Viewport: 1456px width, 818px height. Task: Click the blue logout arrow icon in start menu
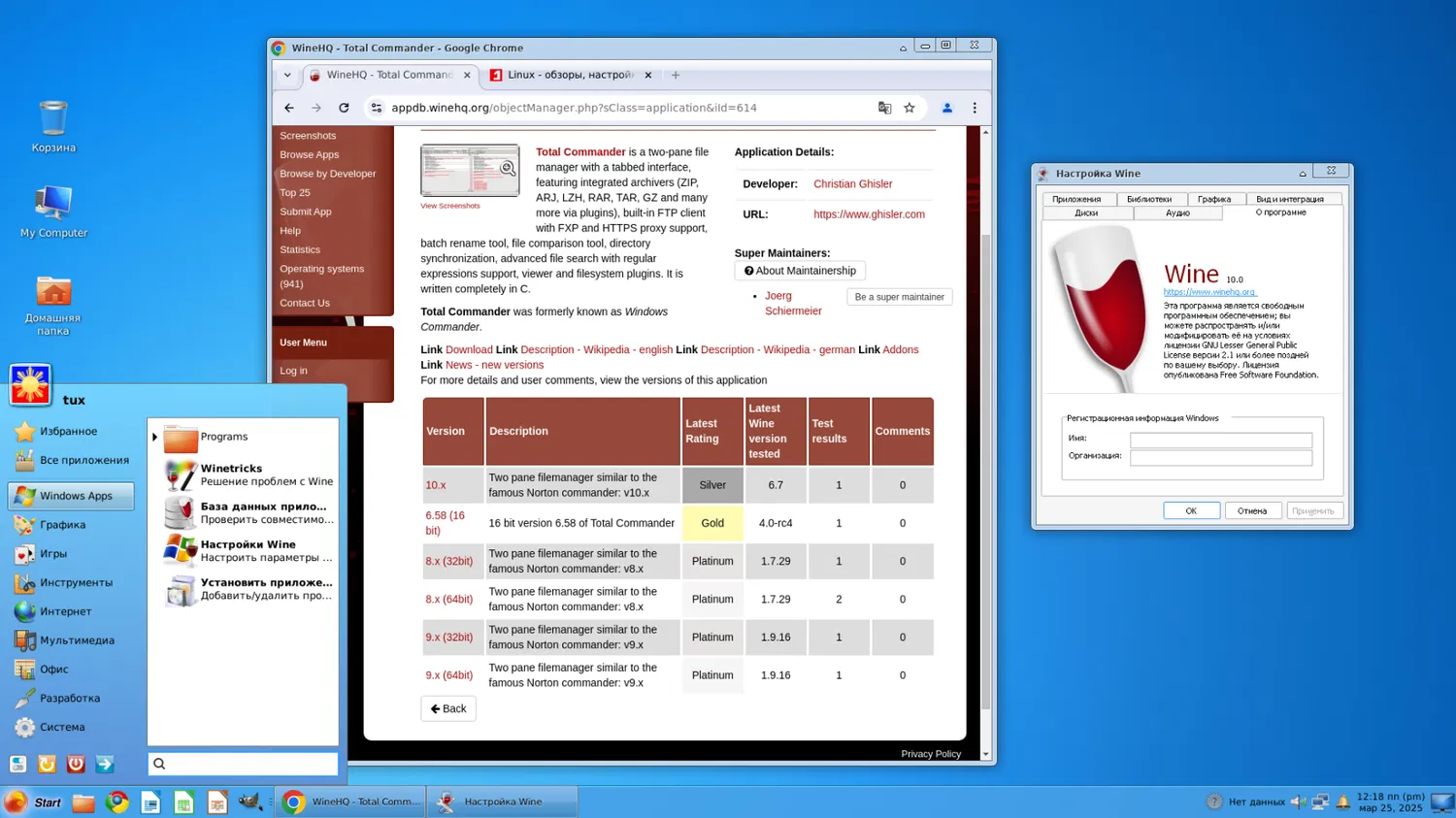point(105,764)
